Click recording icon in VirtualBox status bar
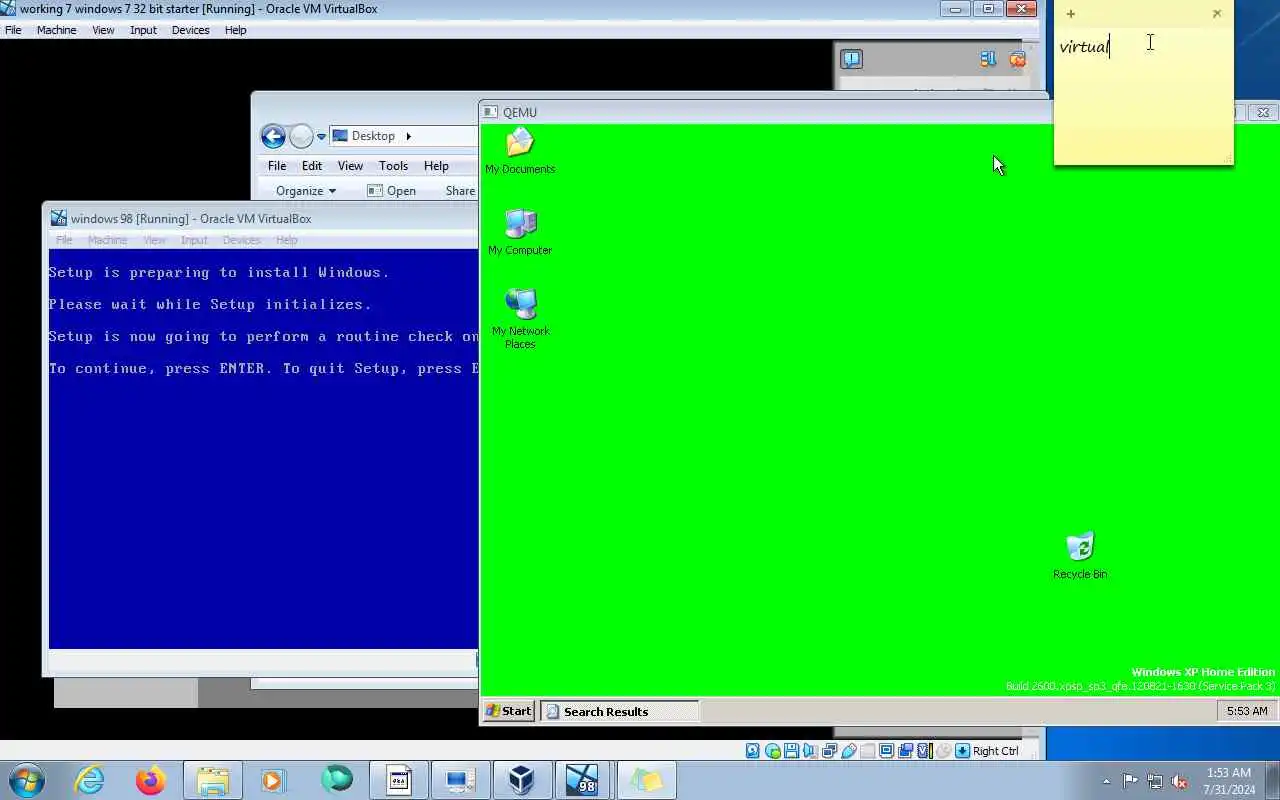Image resolution: width=1280 pixels, height=800 pixels. 905,751
